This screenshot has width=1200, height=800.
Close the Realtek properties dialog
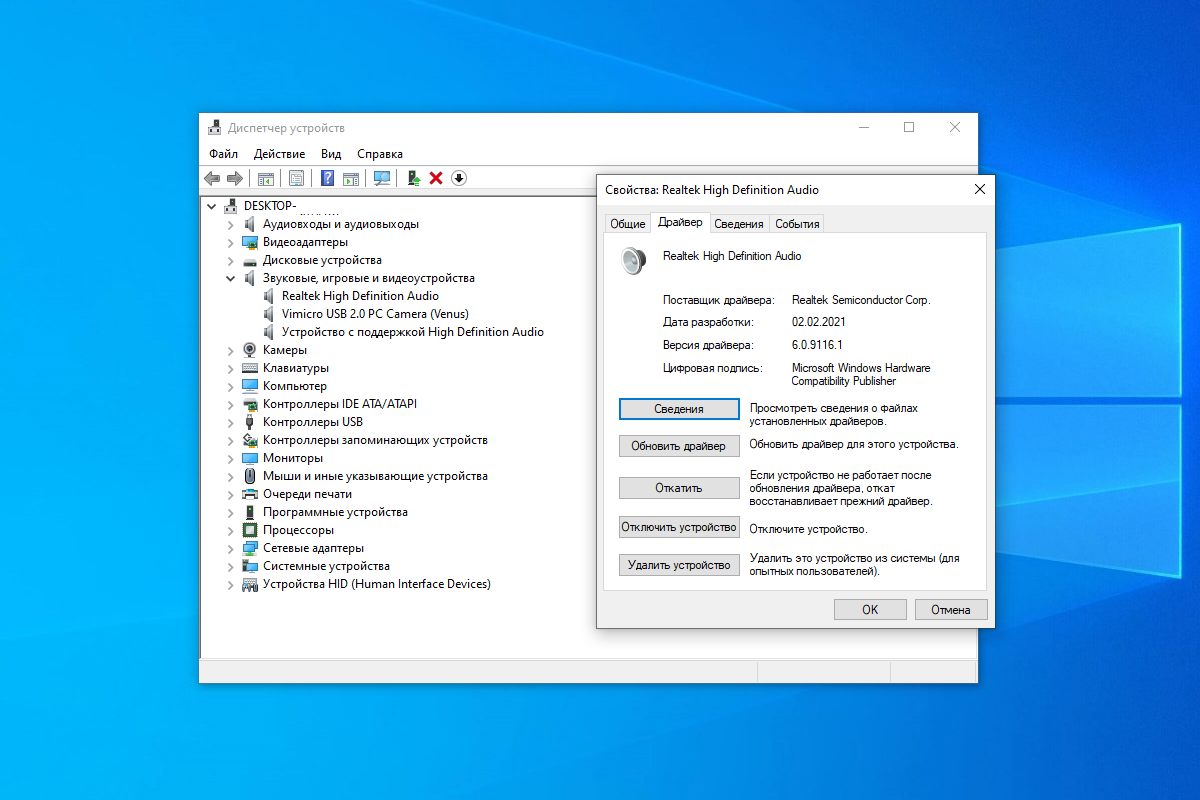click(x=979, y=189)
